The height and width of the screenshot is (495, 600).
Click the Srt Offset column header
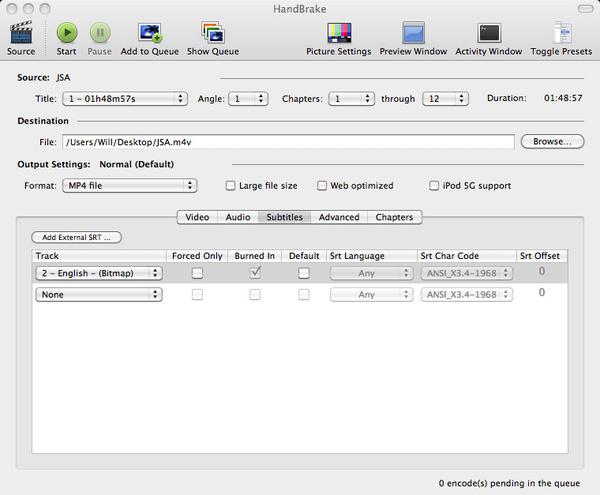(x=542, y=256)
